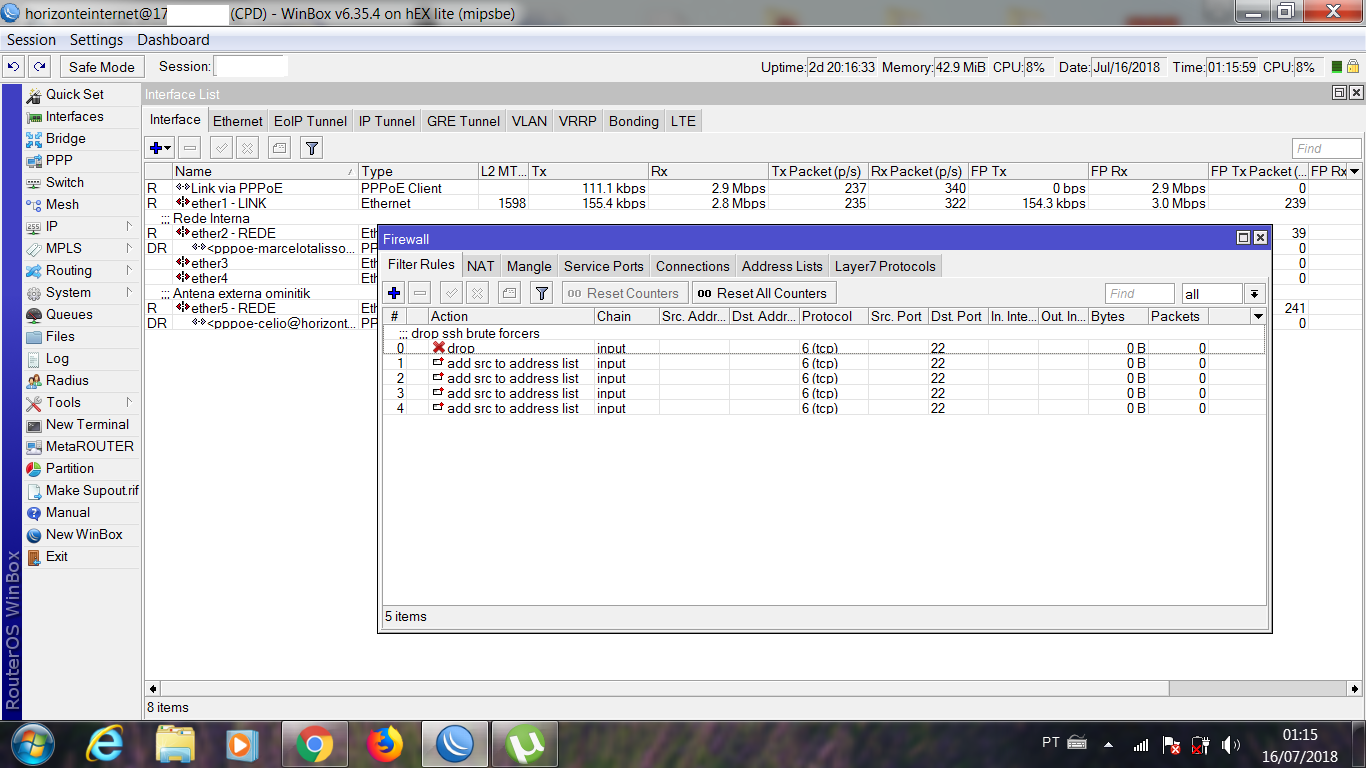Open Firefox from the taskbar

click(x=385, y=744)
